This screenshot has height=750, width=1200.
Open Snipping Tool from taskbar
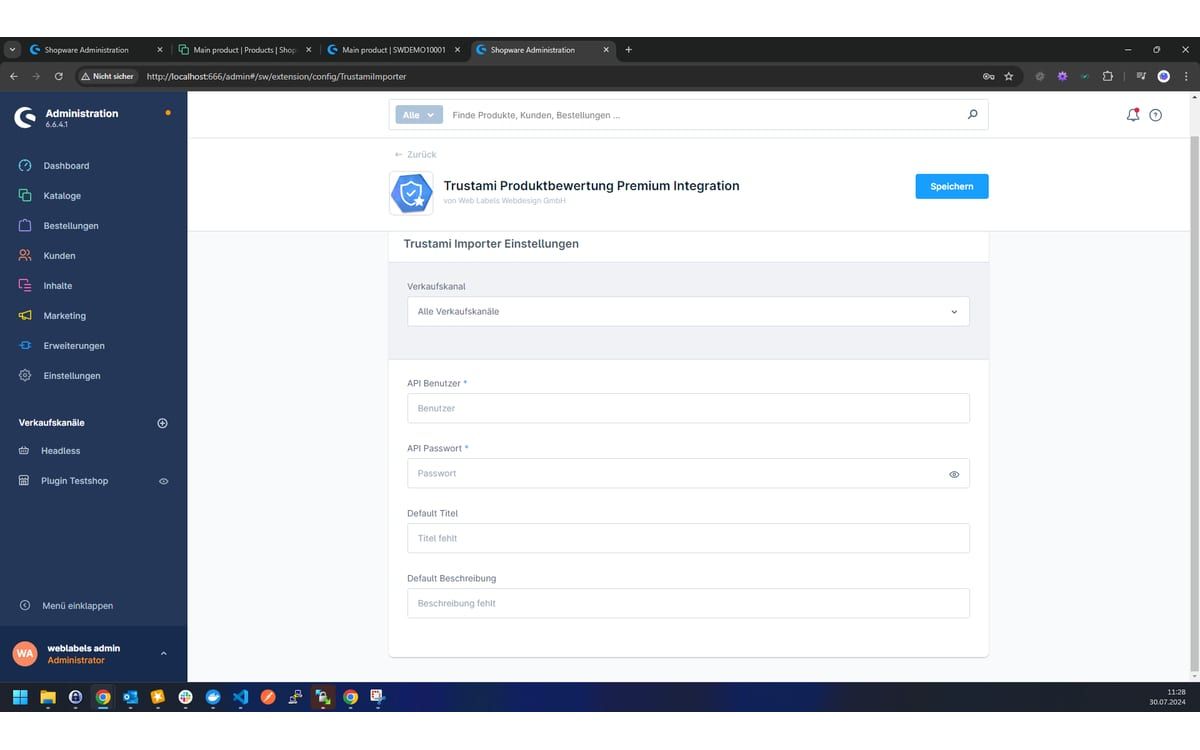point(377,697)
